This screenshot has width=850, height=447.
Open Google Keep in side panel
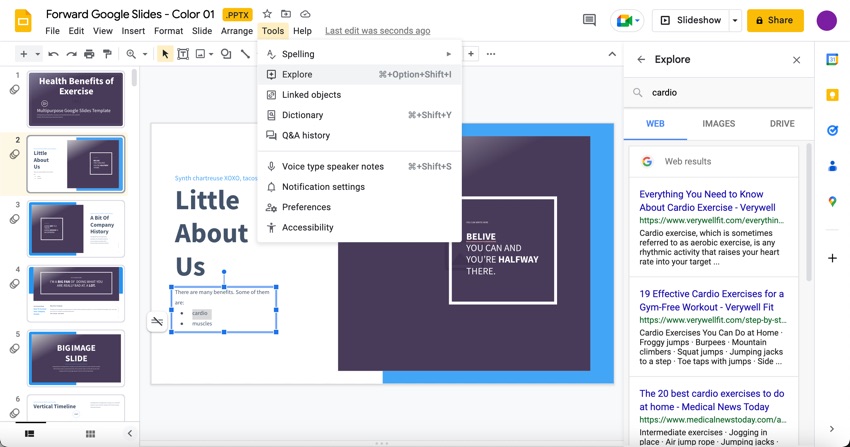click(x=832, y=95)
